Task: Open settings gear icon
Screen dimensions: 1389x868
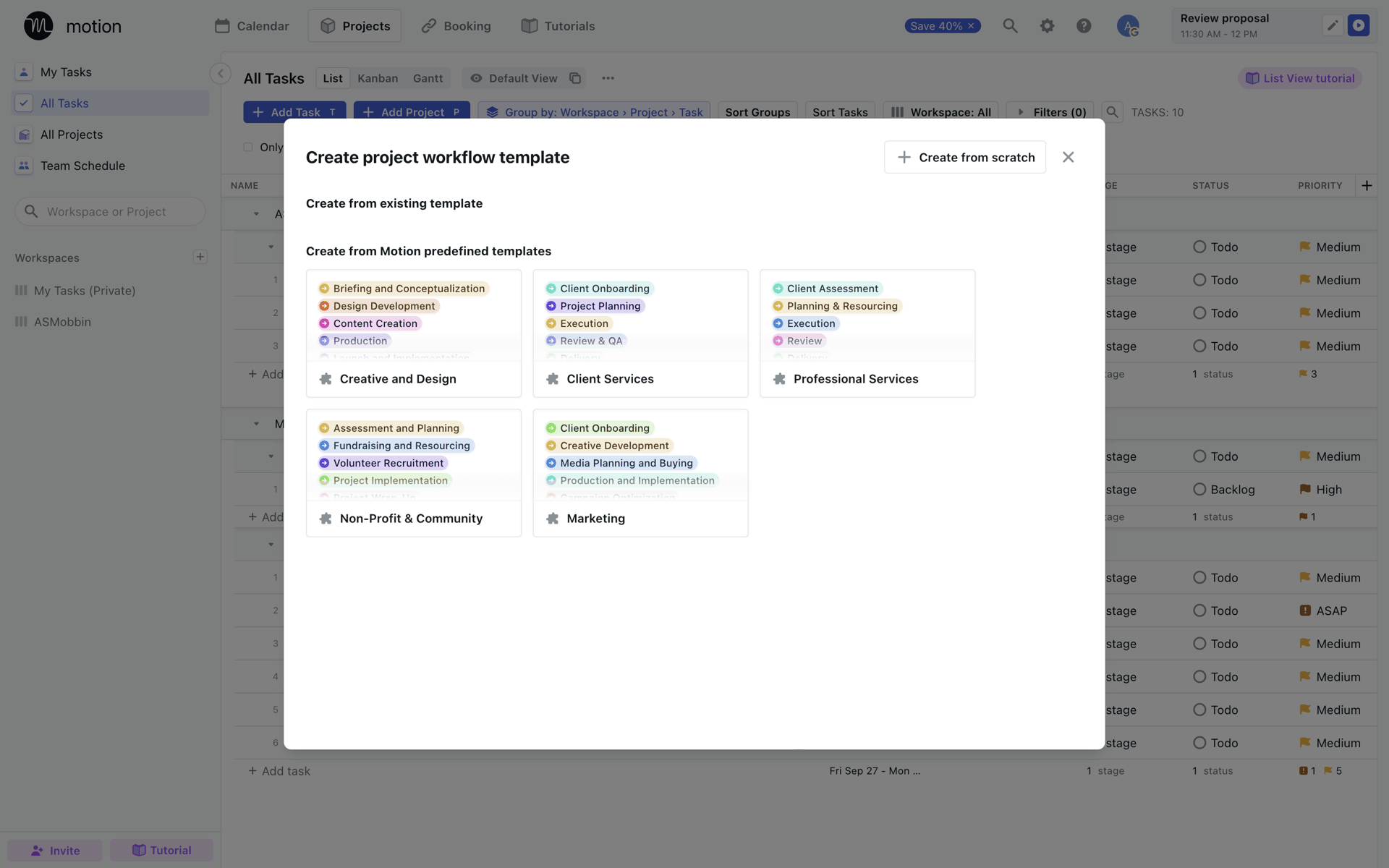Action: 1047,26
